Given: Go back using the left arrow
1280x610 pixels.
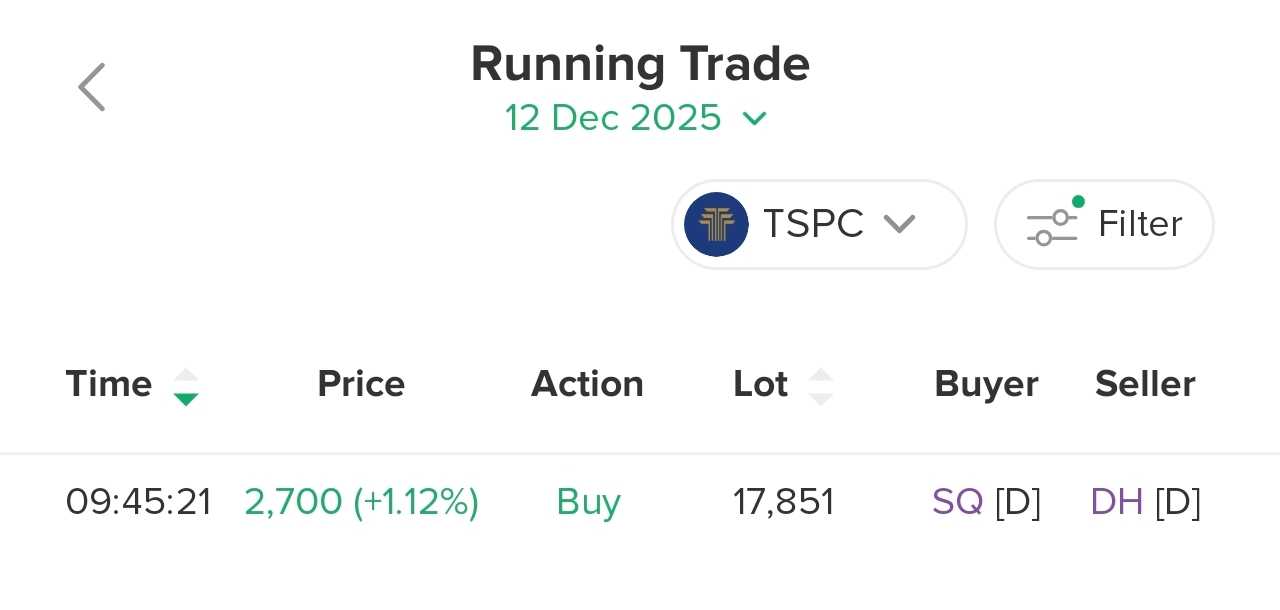Looking at the screenshot, I should pyautogui.click(x=92, y=87).
